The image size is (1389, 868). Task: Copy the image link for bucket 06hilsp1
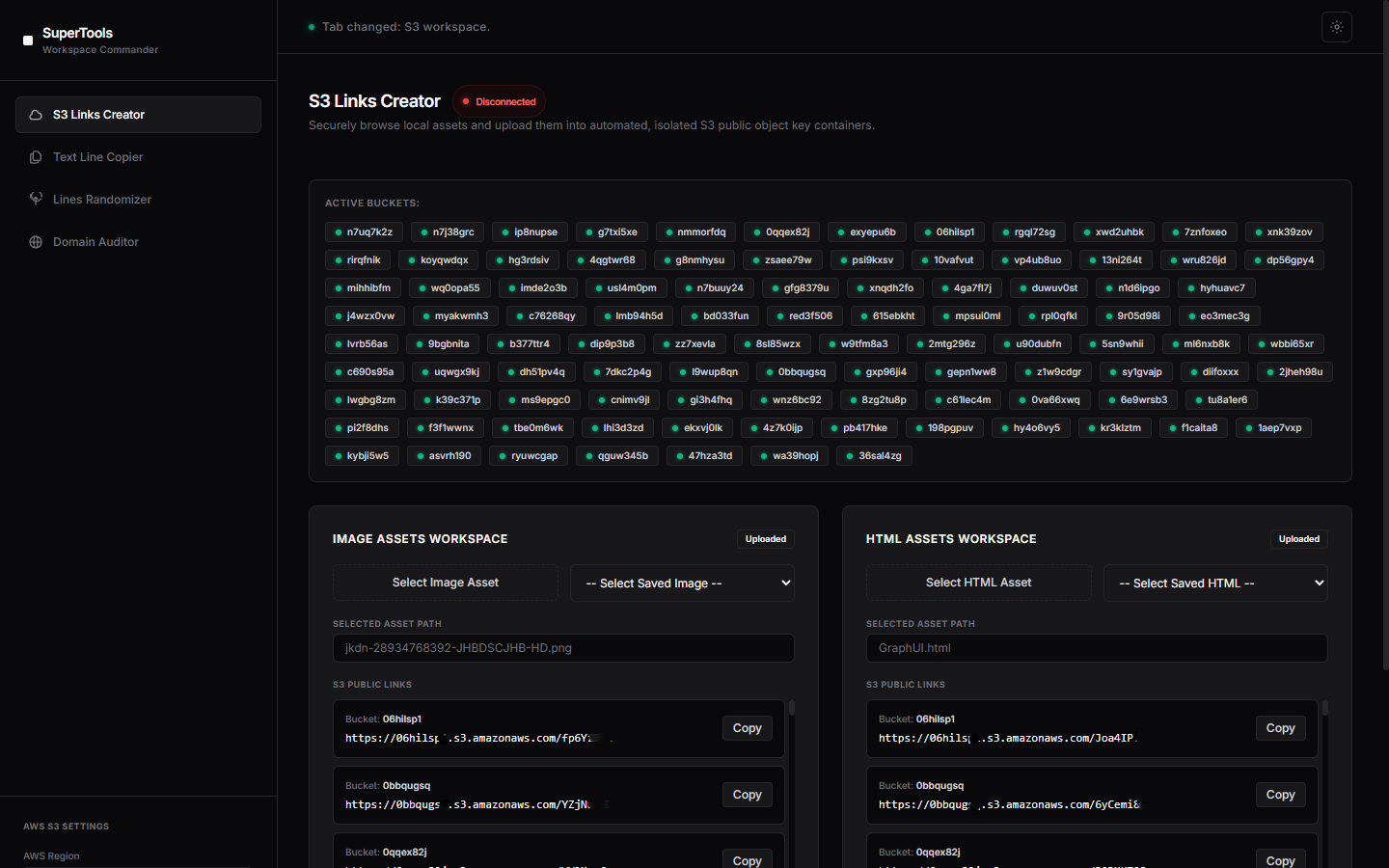click(x=747, y=728)
